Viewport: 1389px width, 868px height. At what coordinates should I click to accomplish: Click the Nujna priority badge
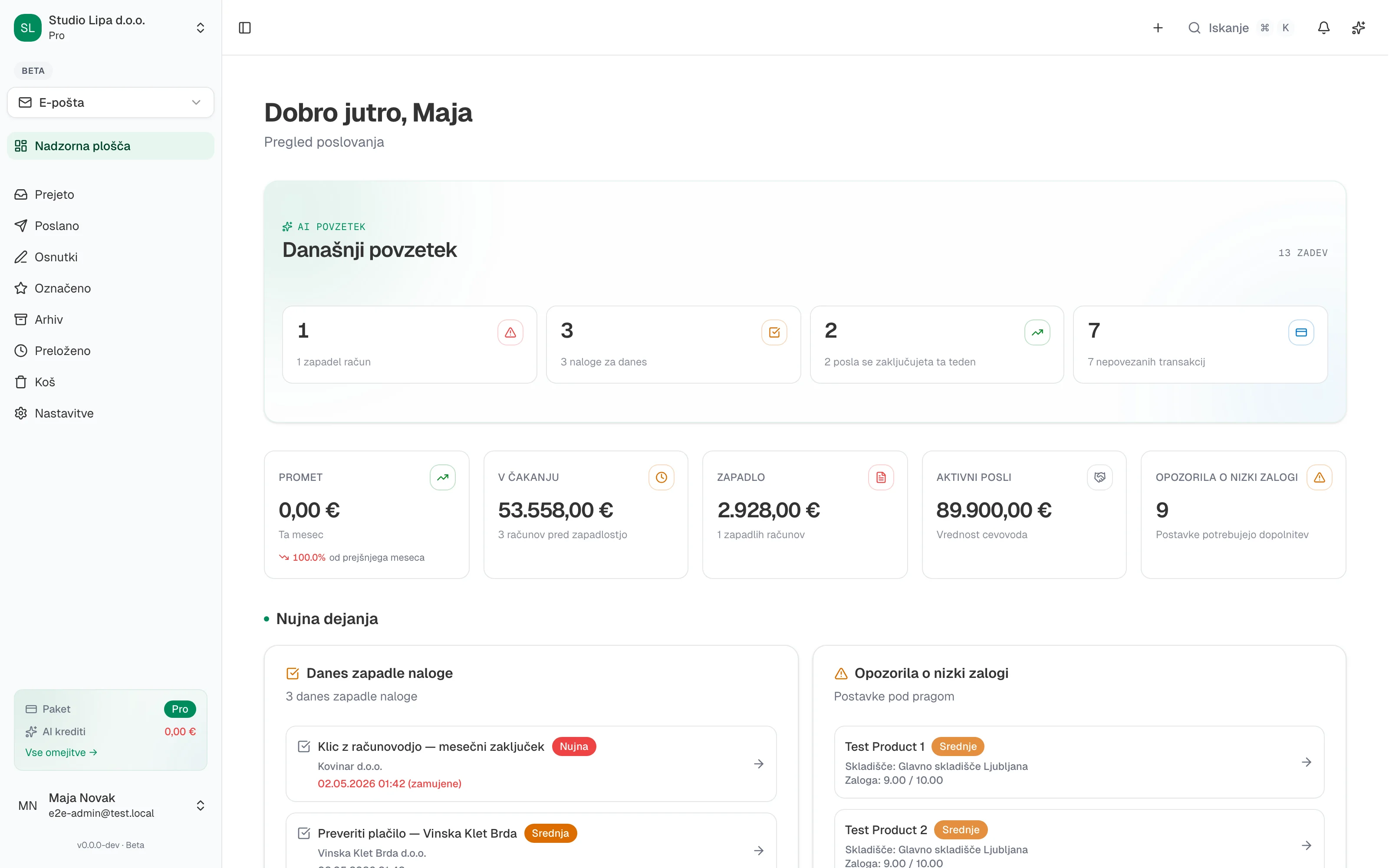[574, 746]
